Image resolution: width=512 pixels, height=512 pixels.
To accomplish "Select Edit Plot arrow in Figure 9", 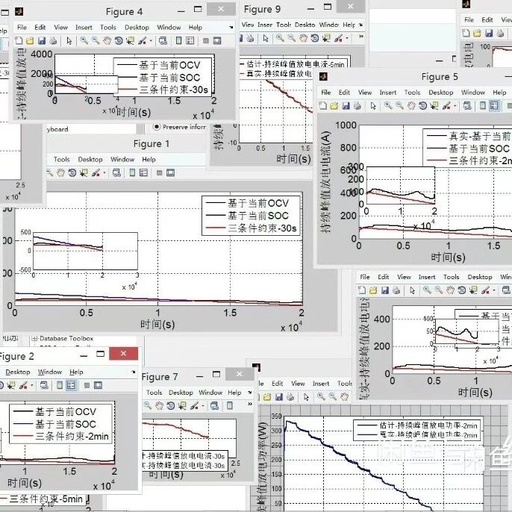I will click(x=265, y=38).
